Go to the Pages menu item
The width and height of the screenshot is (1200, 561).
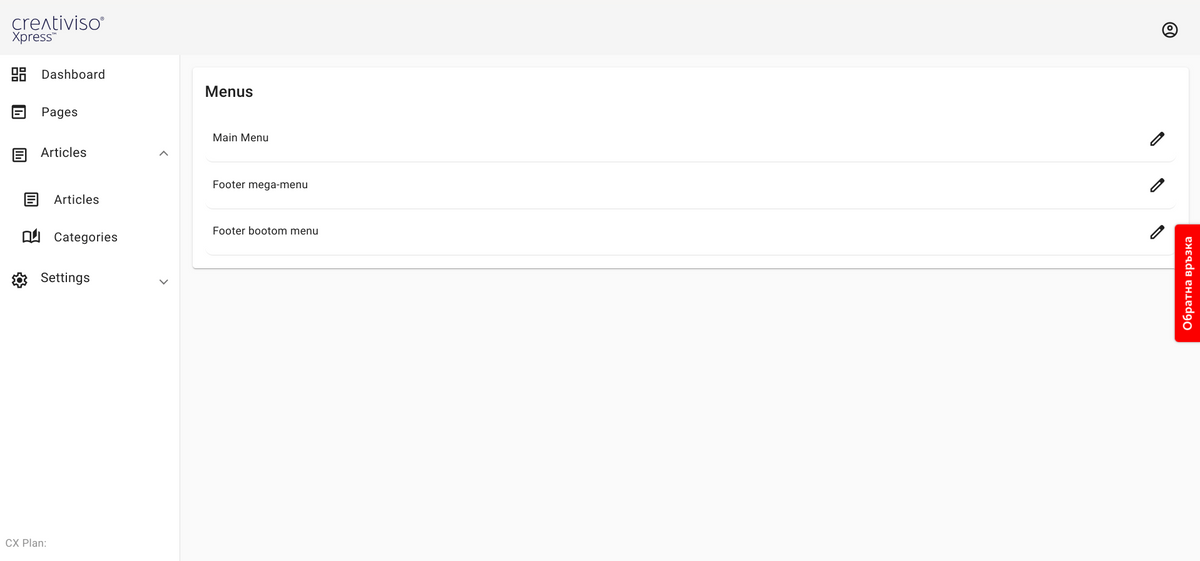[59, 112]
